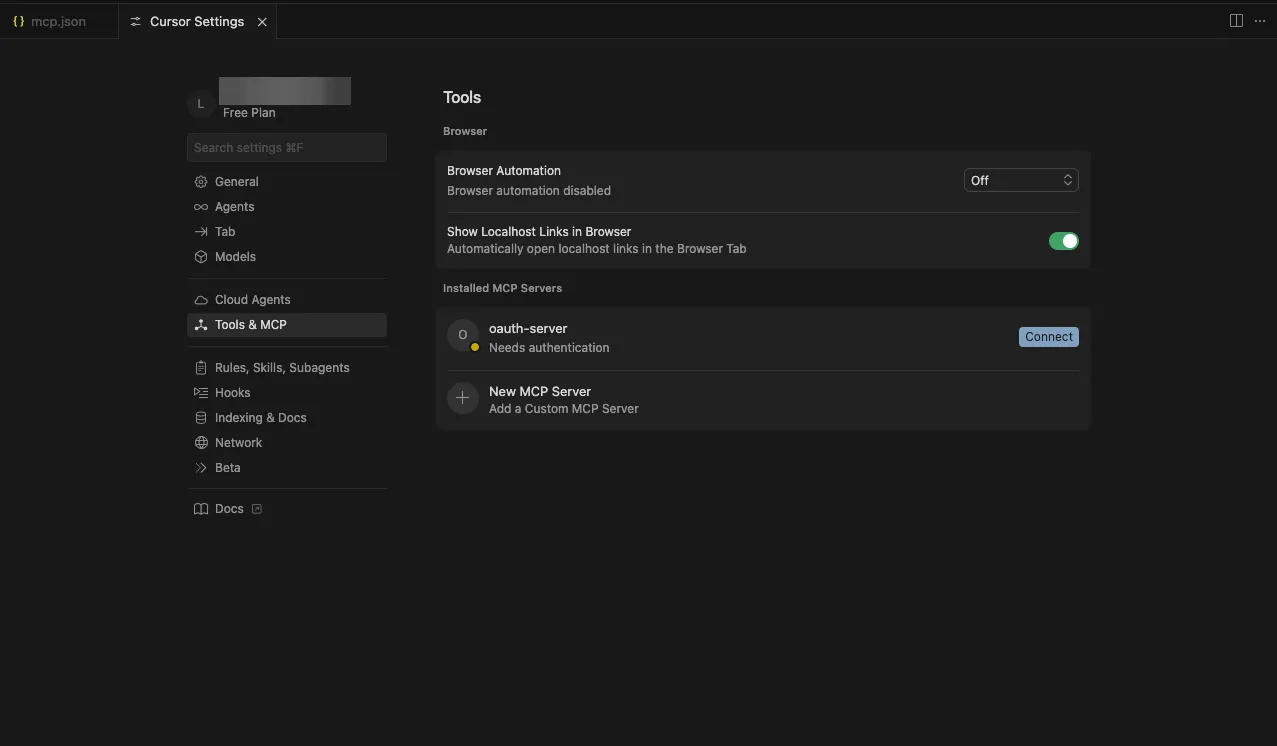
Task: Click the Search settings input field
Action: point(286,147)
